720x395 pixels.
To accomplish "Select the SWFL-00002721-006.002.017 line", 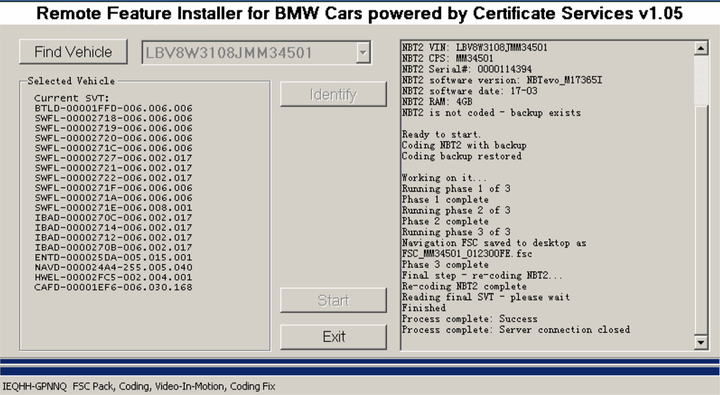I will click(x=113, y=168).
